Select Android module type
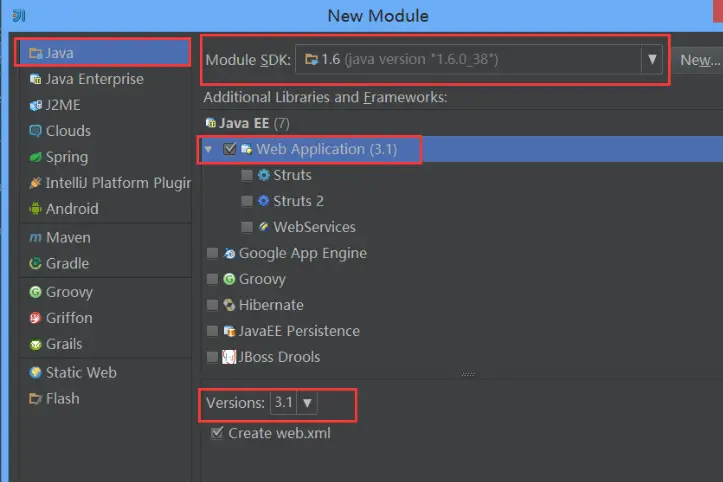 (x=105, y=209)
